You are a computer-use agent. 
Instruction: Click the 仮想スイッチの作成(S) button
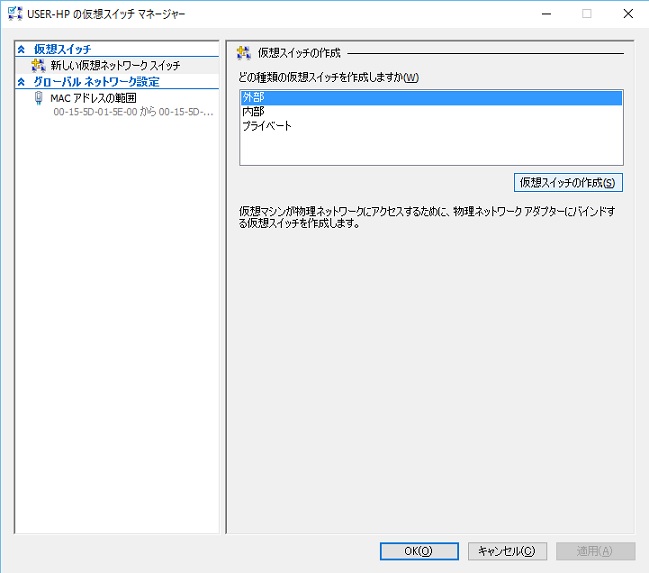pos(568,183)
